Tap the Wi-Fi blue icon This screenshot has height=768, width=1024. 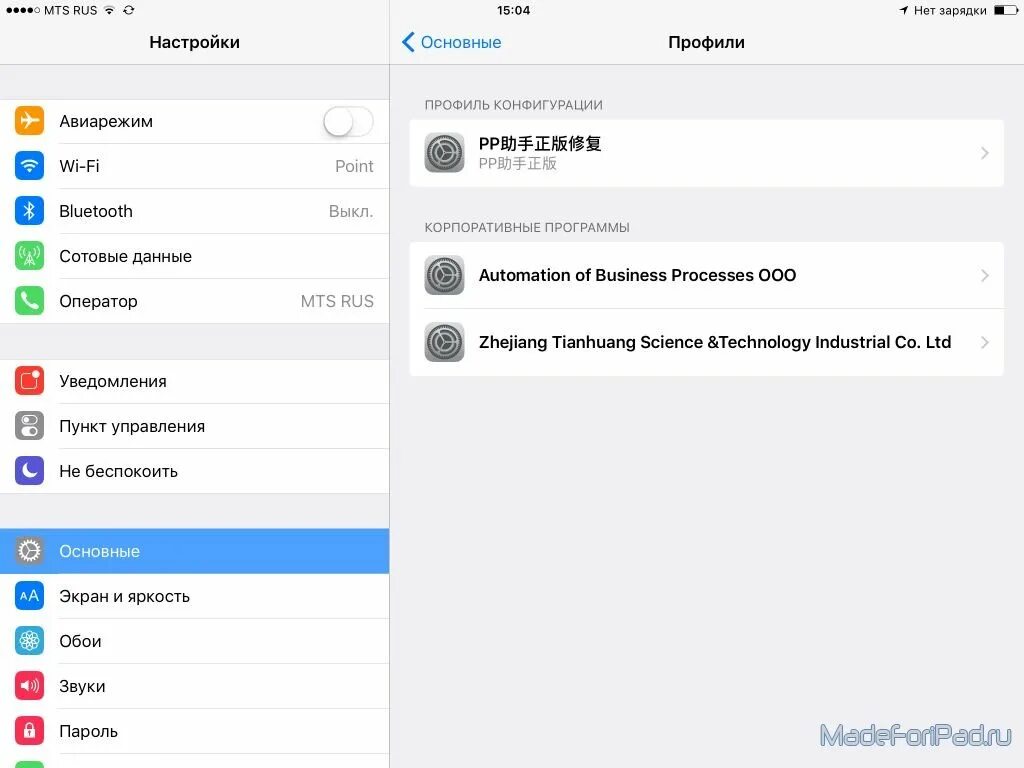29,166
